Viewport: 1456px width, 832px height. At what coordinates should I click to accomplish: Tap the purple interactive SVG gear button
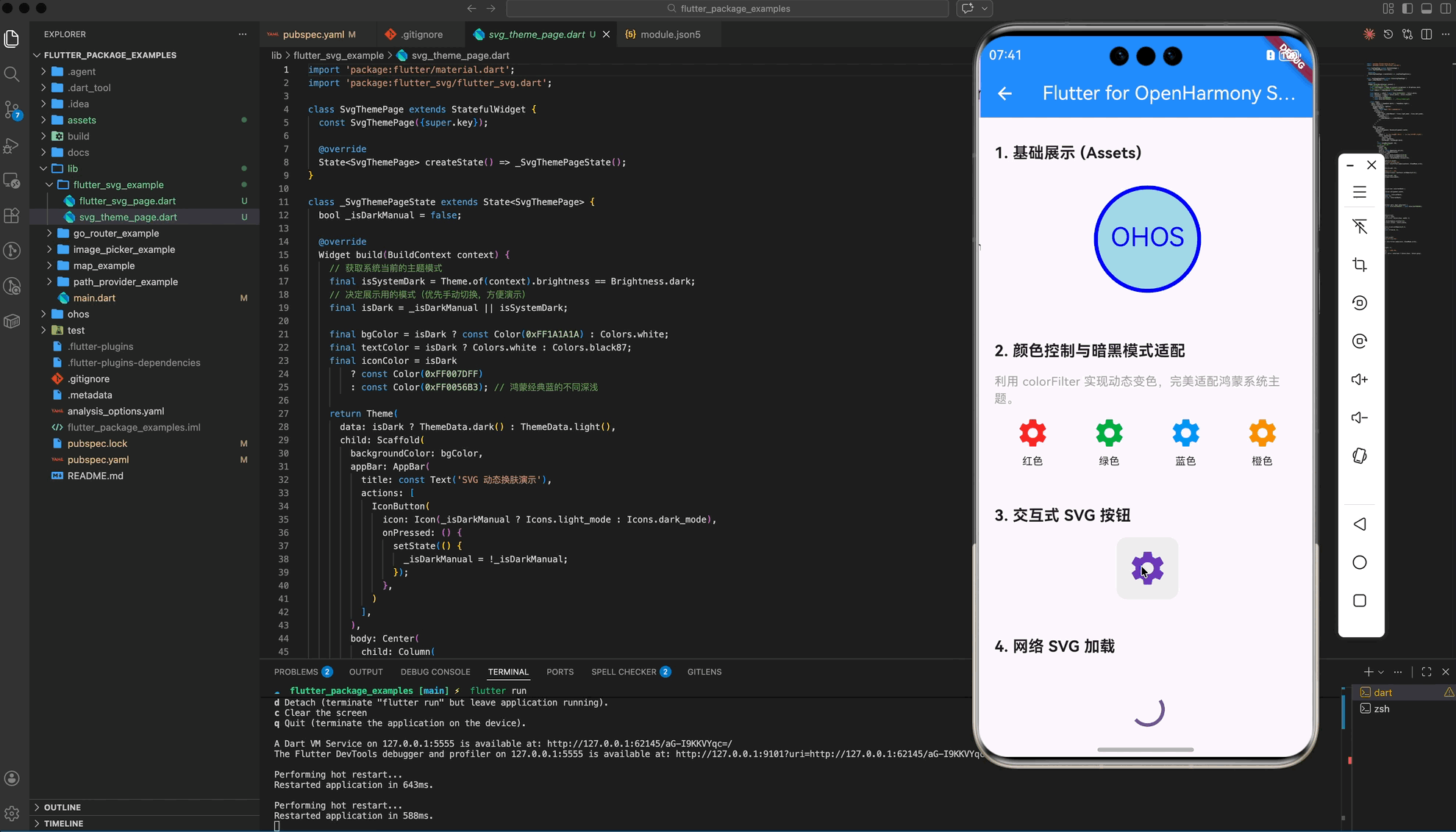pos(1146,568)
